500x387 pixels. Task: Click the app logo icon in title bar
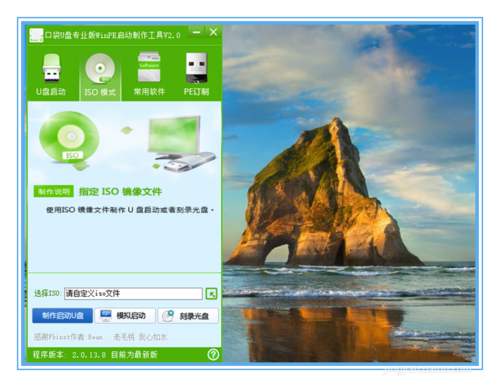point(36,35)
